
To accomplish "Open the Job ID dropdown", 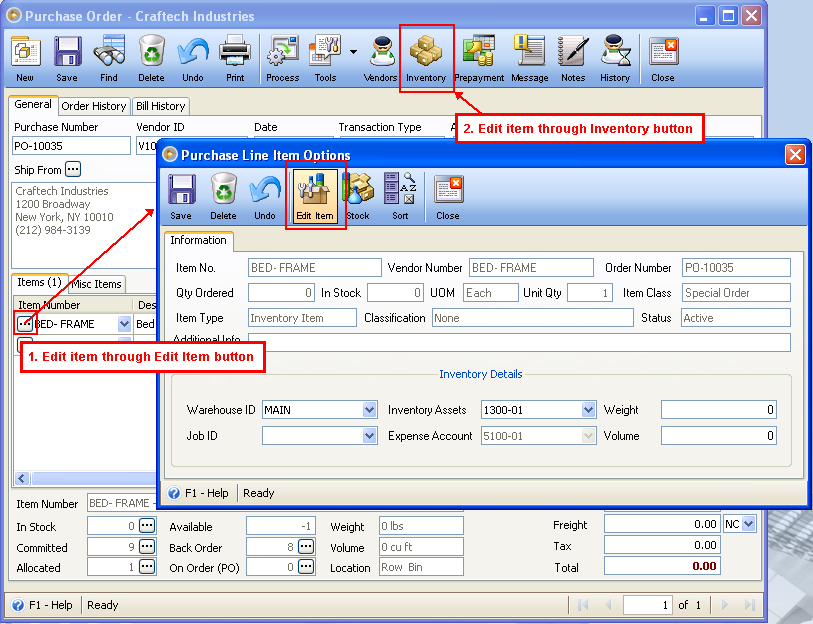I will pyautogui.click(x=369, y=436).
